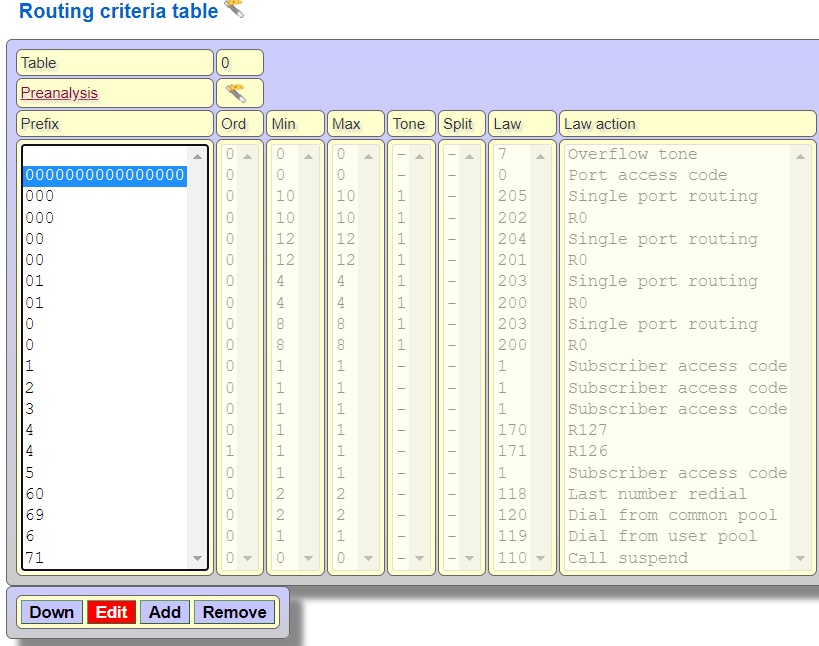This screenshot has height=646, width=819.
Task: Click the Law list scroll-up arrow
Action: 541,156
